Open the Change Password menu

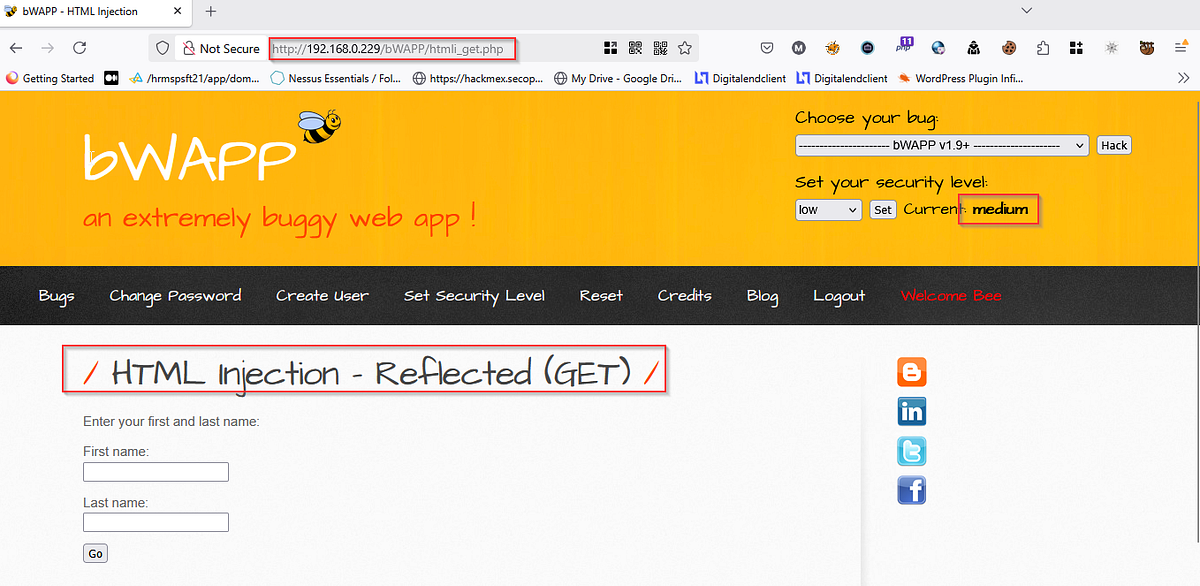pos(175,295)
